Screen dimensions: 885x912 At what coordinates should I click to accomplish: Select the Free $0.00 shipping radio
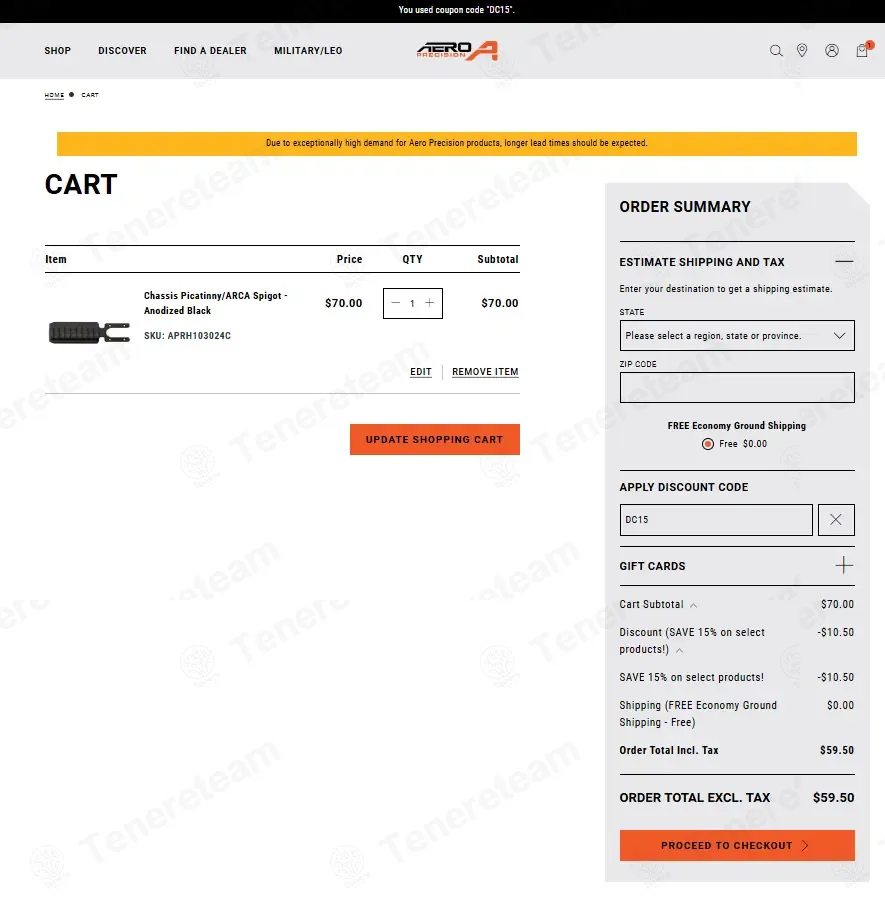708,444
